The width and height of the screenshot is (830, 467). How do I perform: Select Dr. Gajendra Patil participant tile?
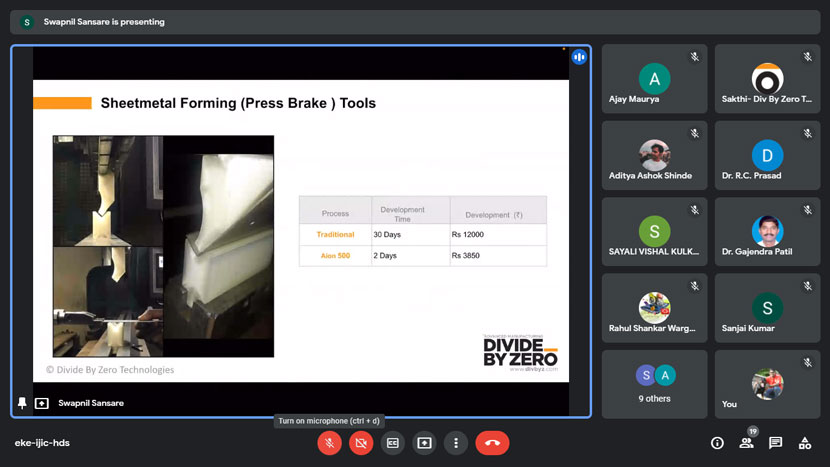coord(767,231)
